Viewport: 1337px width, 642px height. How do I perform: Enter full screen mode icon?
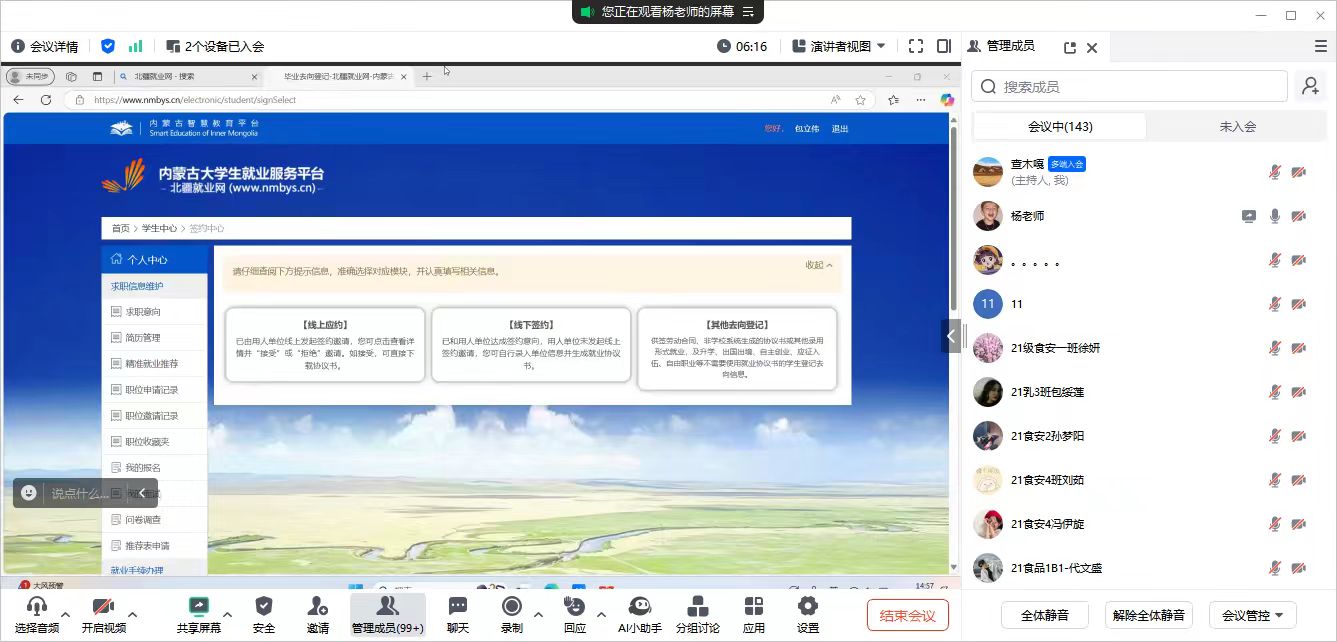pyautogui.click(x=915, y=46)
